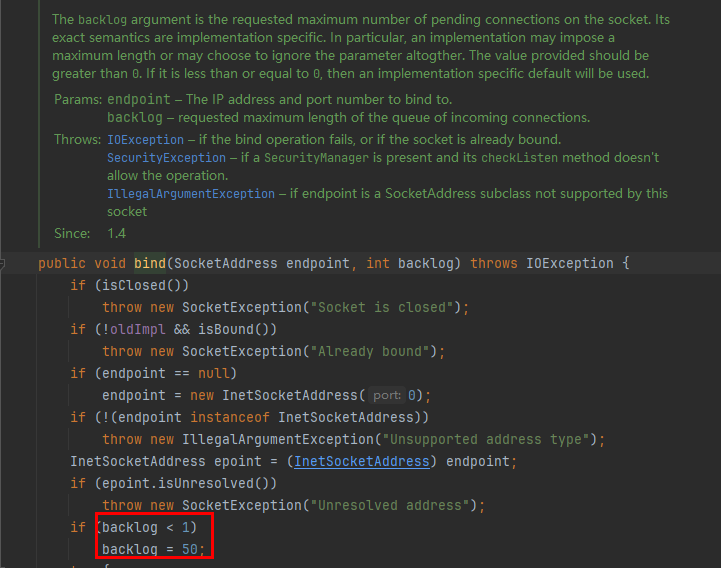Click the 'backlog = 50;' assignment line

point(153,549)
